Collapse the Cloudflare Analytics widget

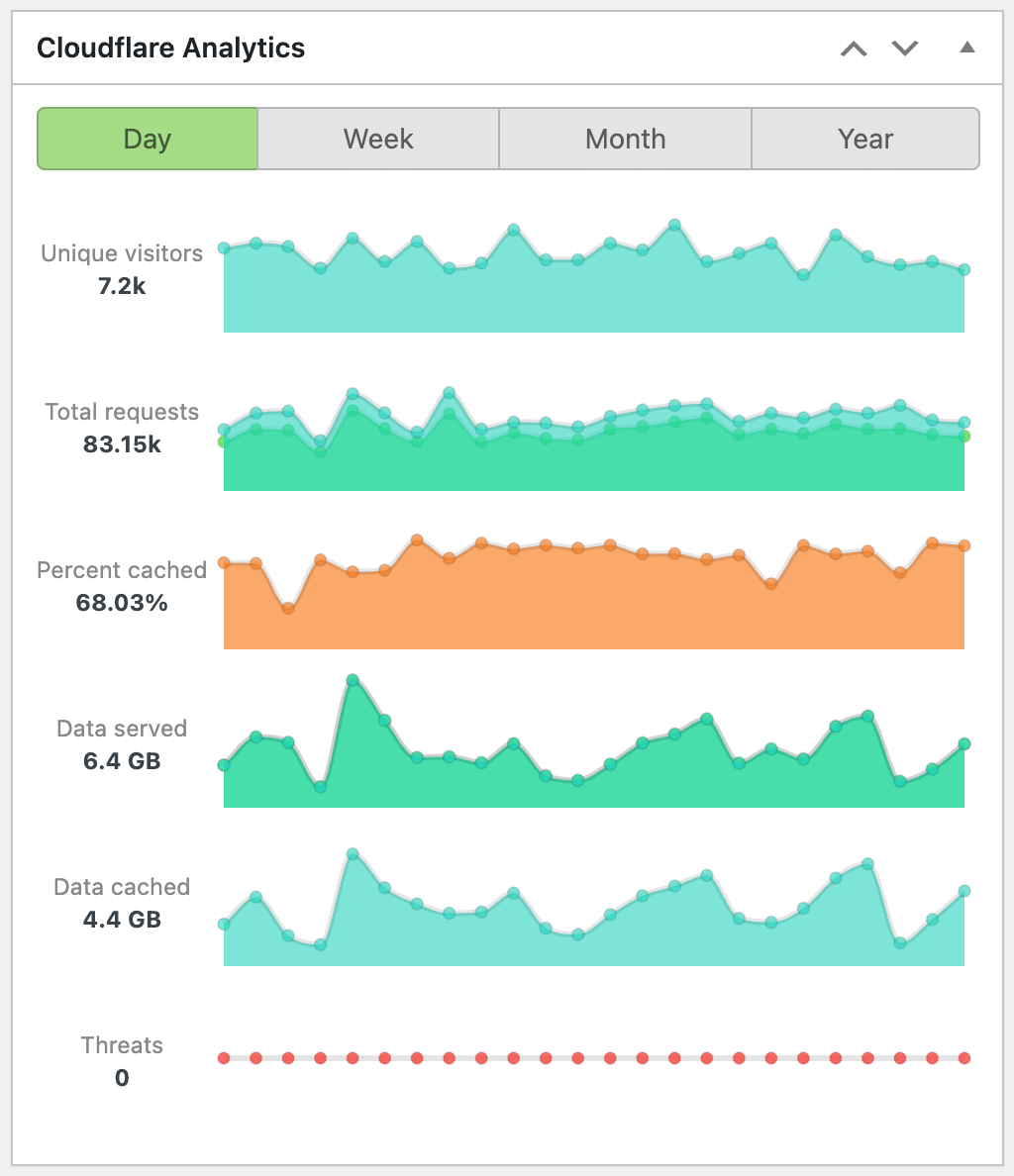tap(965, 48)
